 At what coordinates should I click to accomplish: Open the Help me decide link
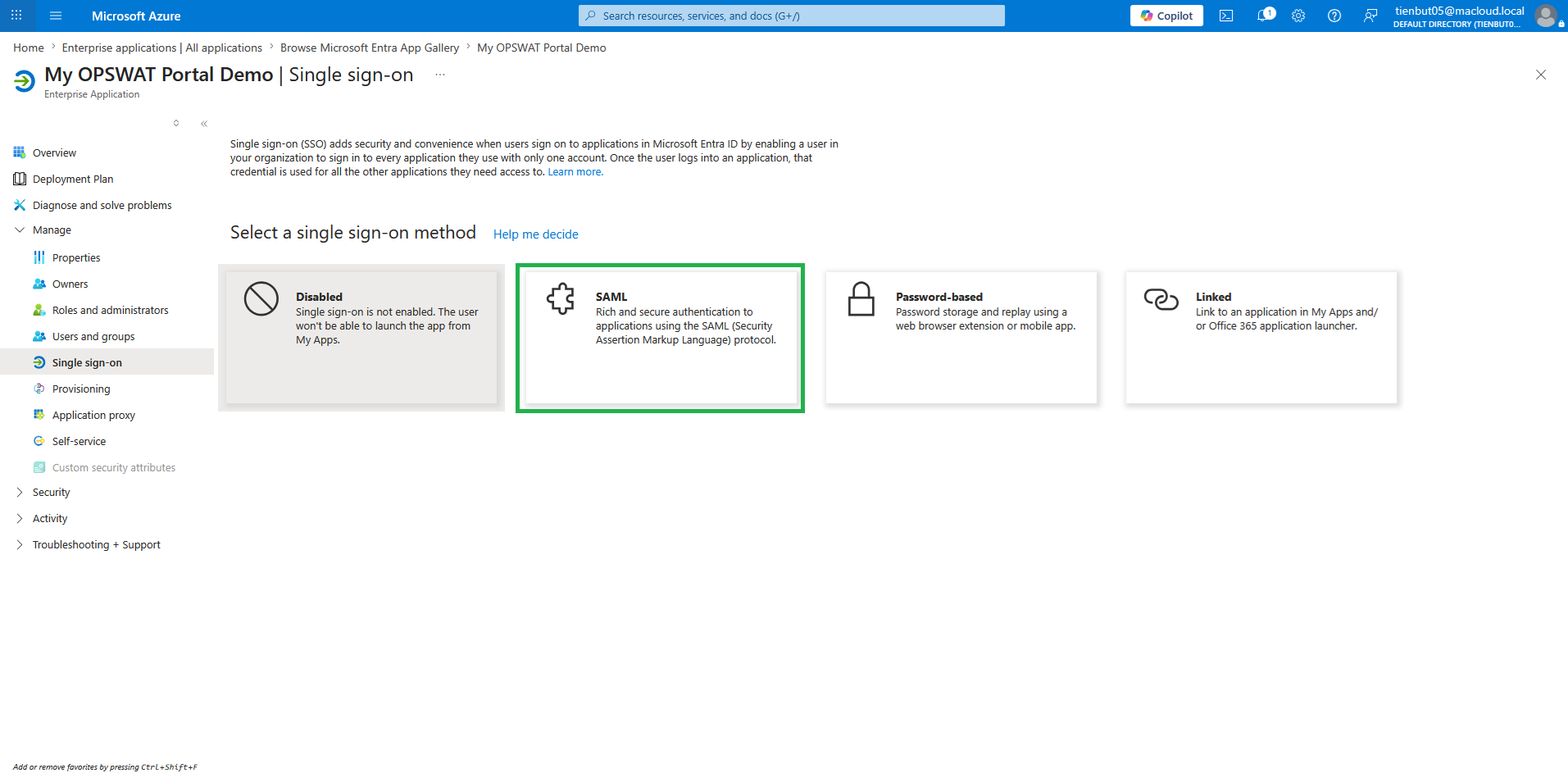pyautogui.click(x=536, y=234)
